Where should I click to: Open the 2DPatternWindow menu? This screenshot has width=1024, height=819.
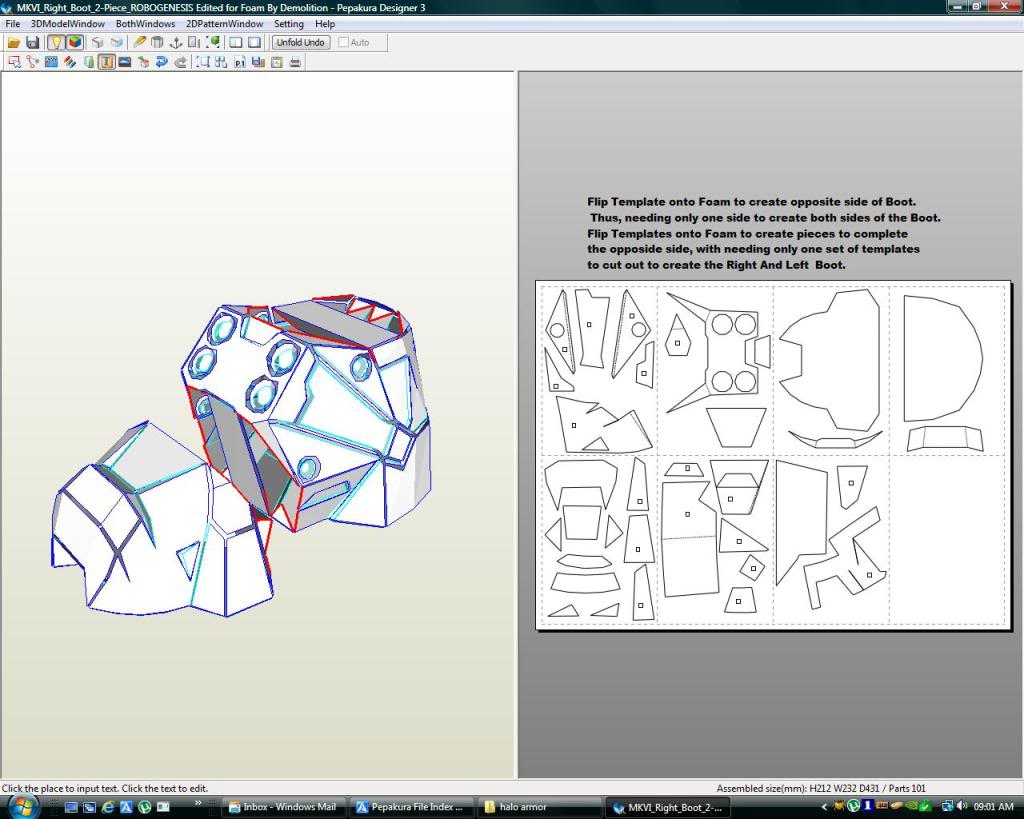point(225,24)
